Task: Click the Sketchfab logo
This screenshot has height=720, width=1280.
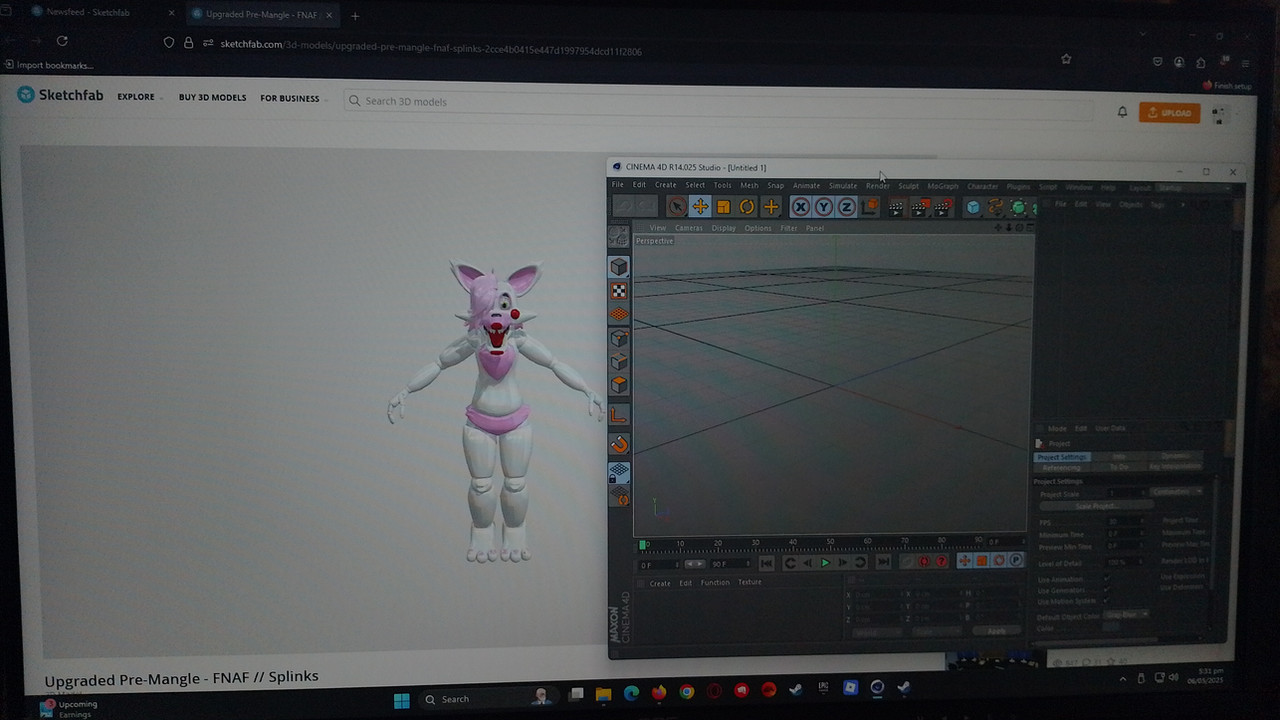Action: 60,96
